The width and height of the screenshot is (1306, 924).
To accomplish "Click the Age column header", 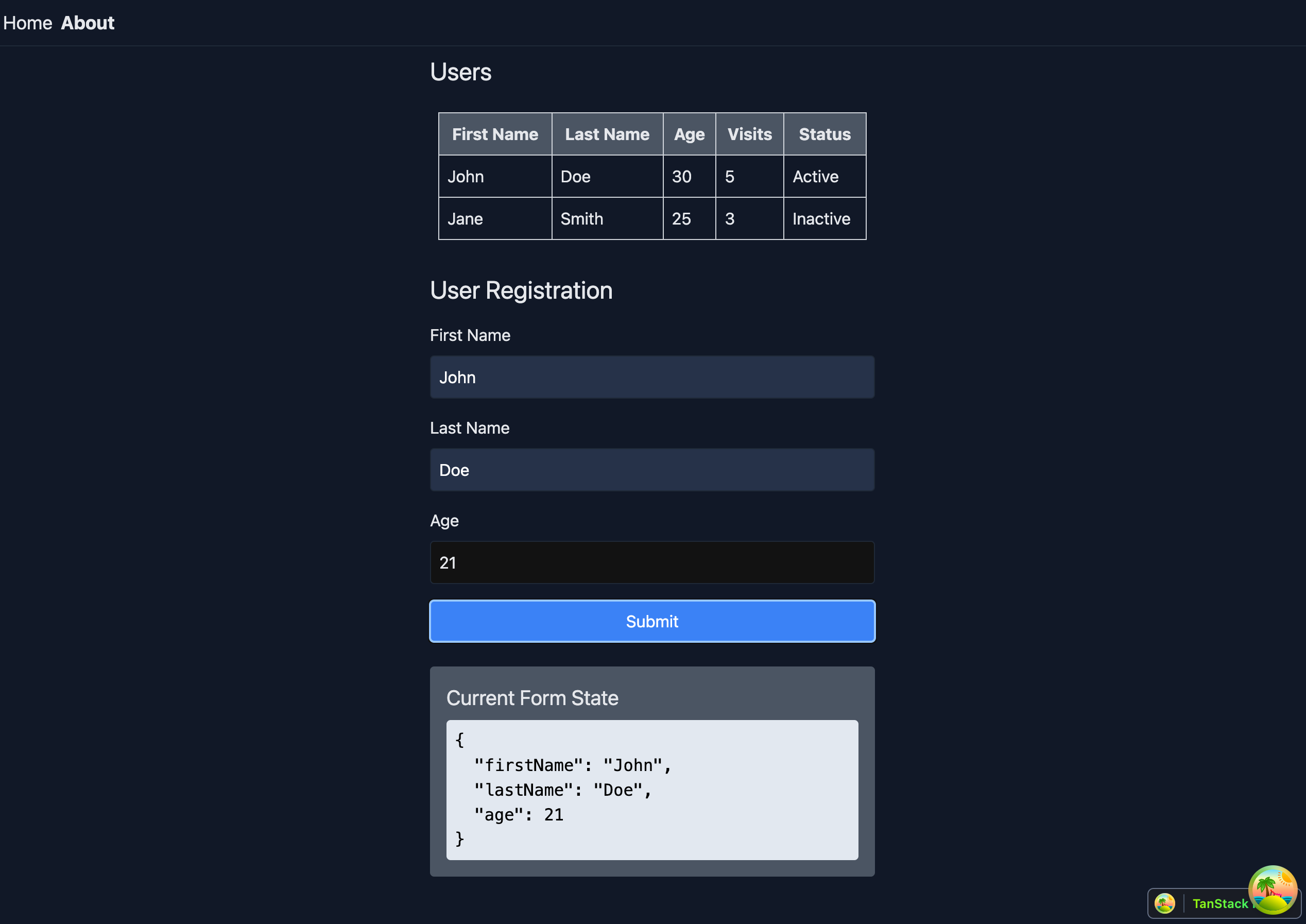I will click(x=689, y=134).
